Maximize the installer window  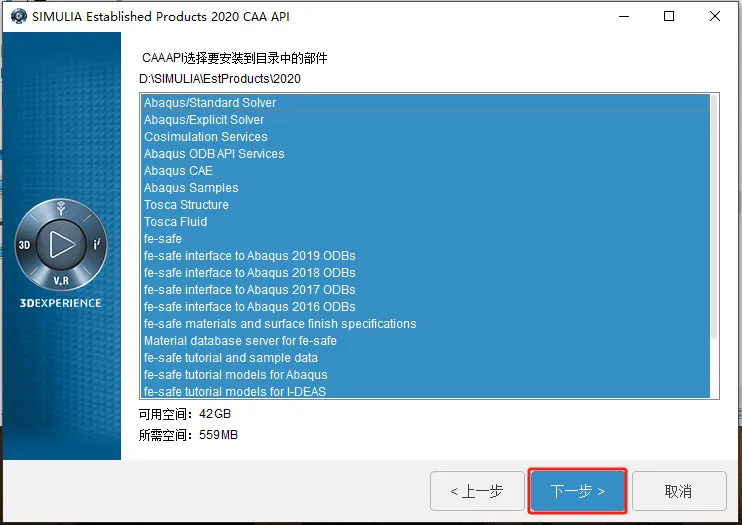(x=669, y=16)
